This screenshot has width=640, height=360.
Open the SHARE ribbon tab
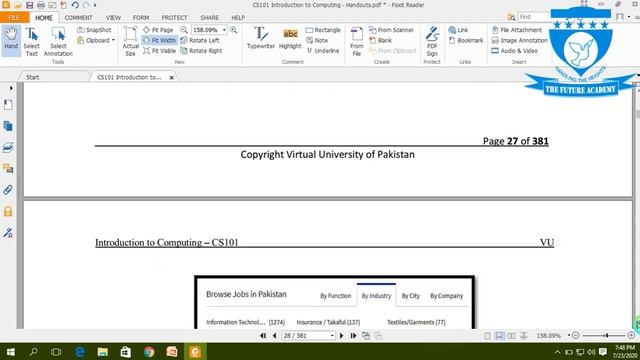pos(209,18)
